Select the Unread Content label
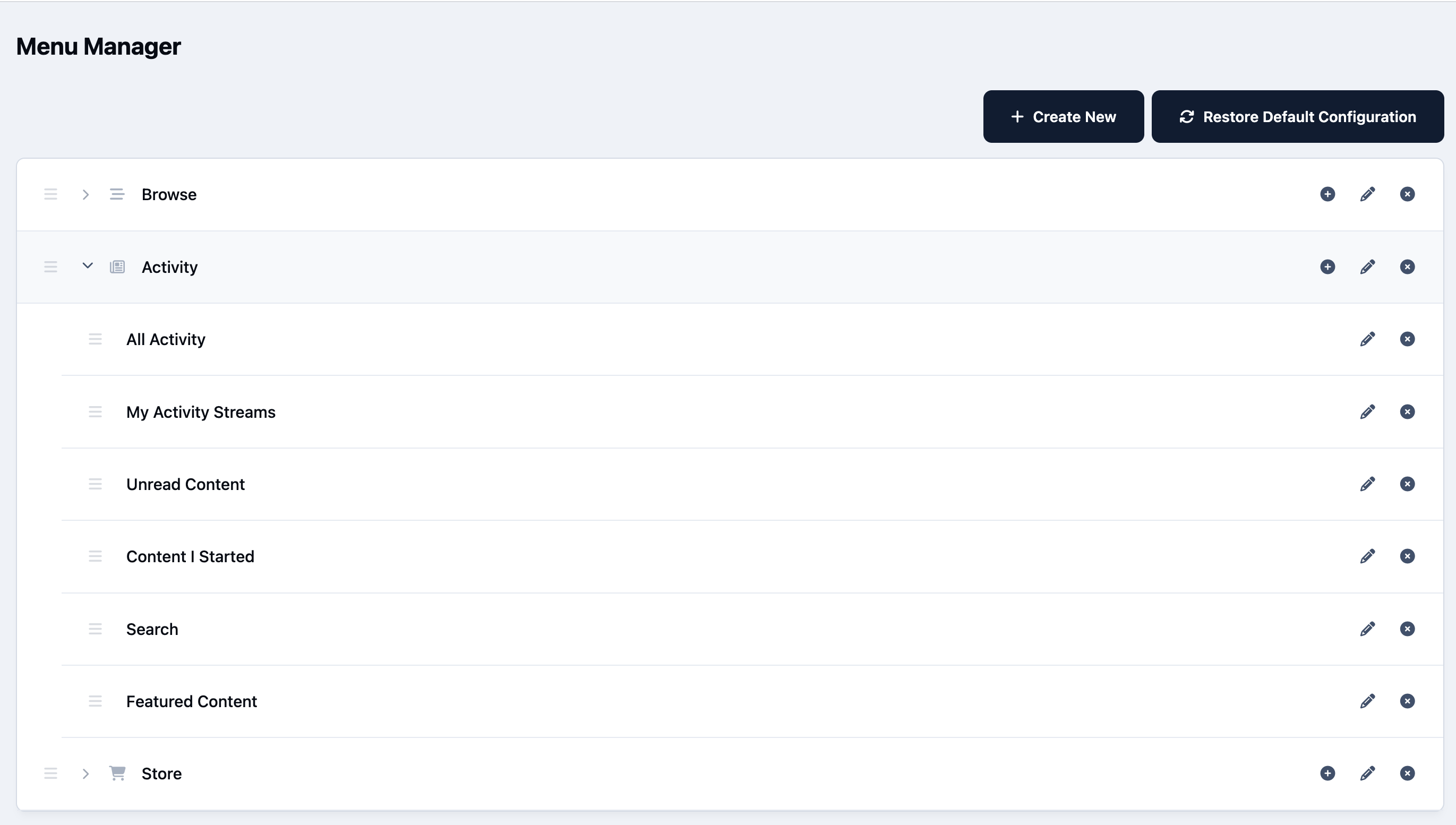1456x825 pixels. [x=185, y=485]
